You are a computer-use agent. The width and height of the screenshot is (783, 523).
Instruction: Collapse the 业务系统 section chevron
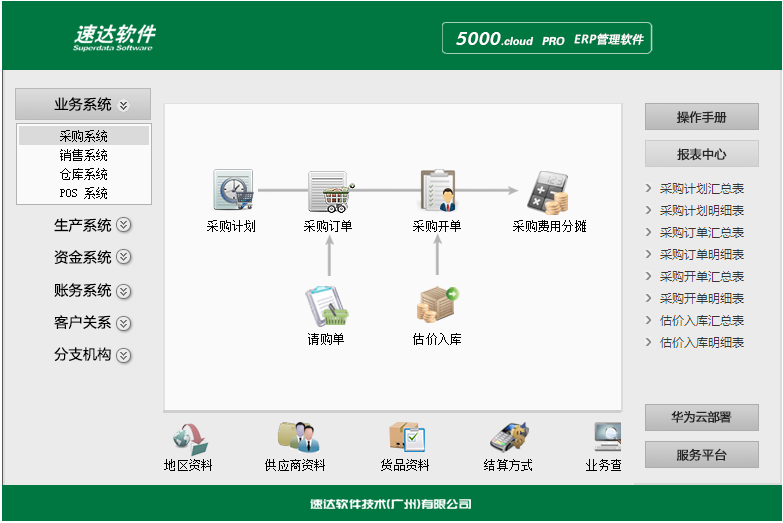tap(123, 105)
